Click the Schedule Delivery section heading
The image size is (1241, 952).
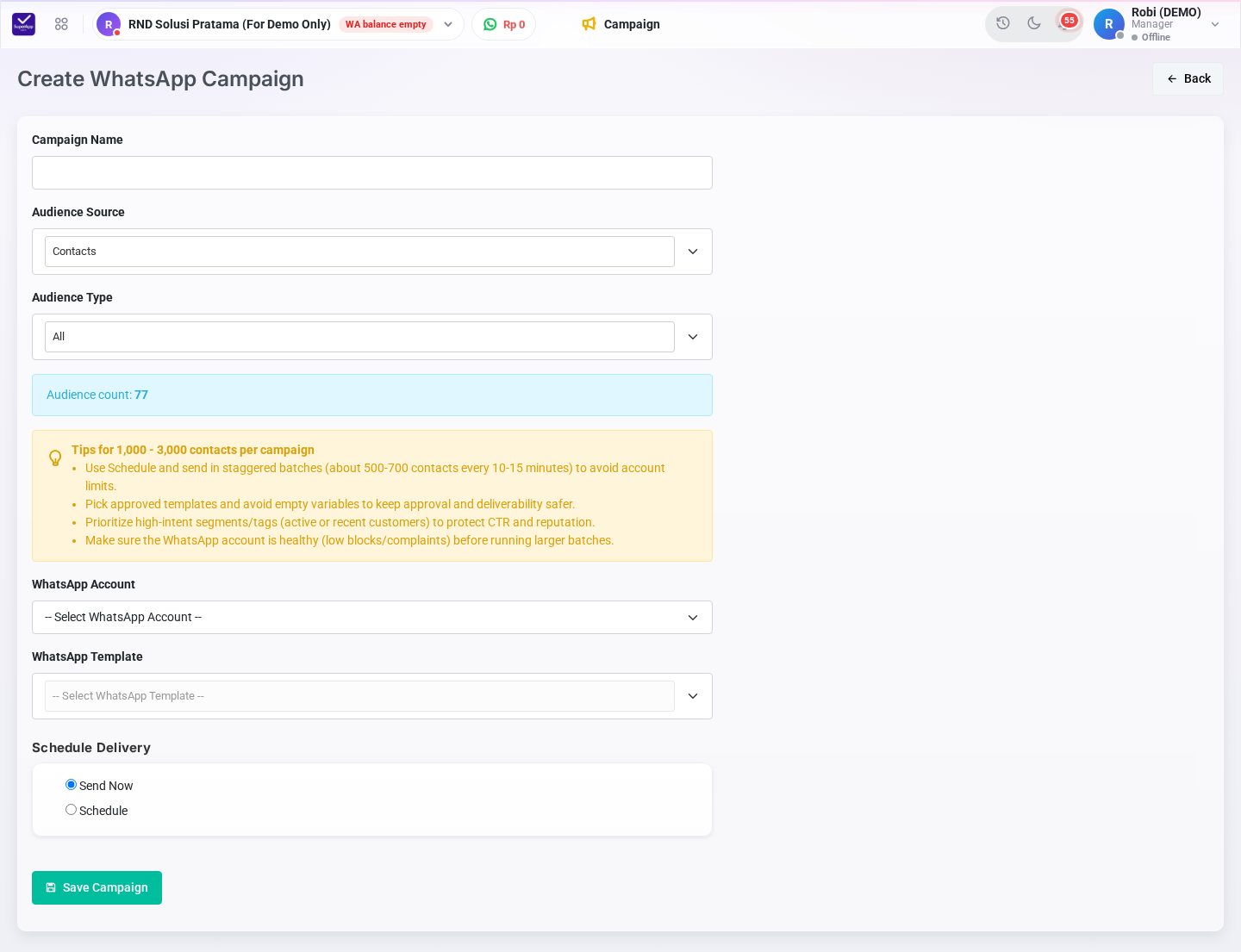[x=91, y=748]
